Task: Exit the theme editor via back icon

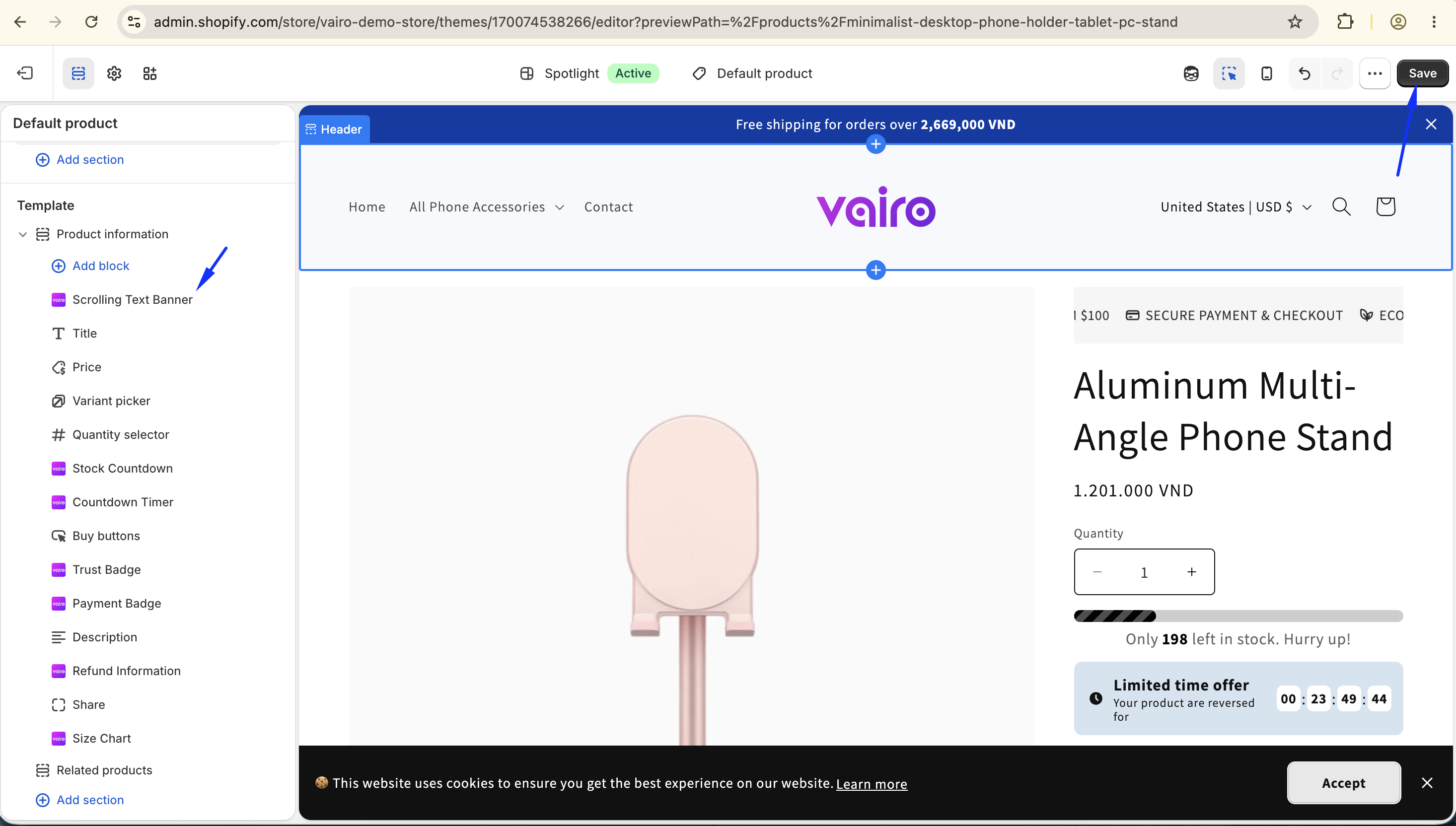Action: coord(25,73)
